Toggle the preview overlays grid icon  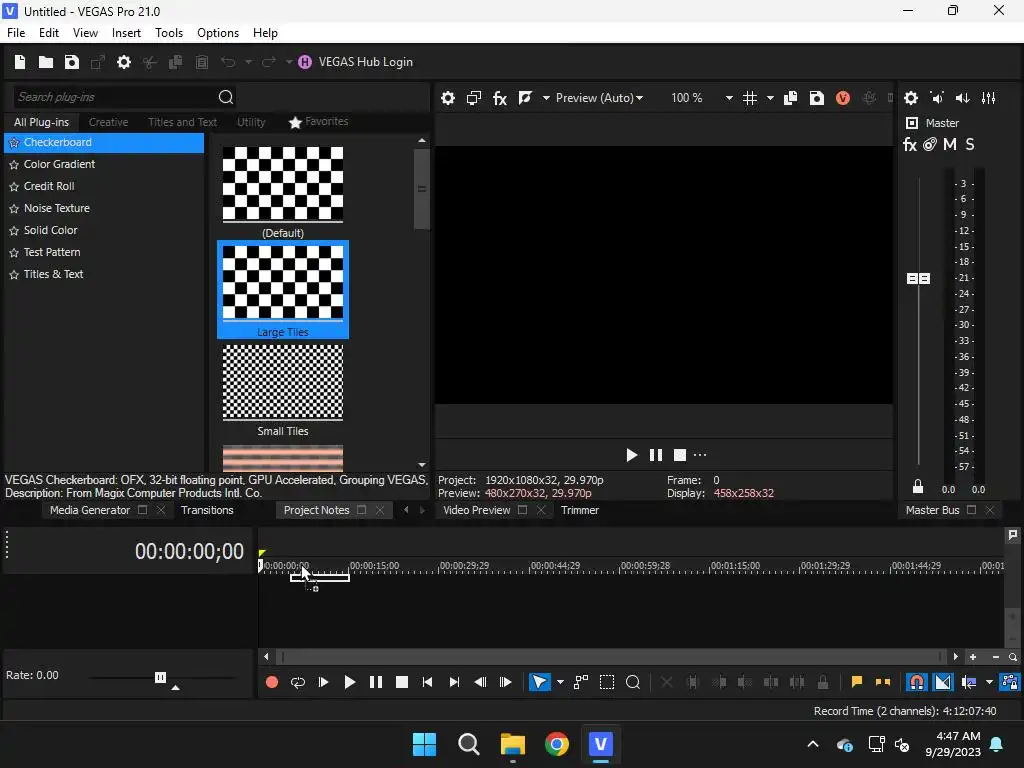750,98
